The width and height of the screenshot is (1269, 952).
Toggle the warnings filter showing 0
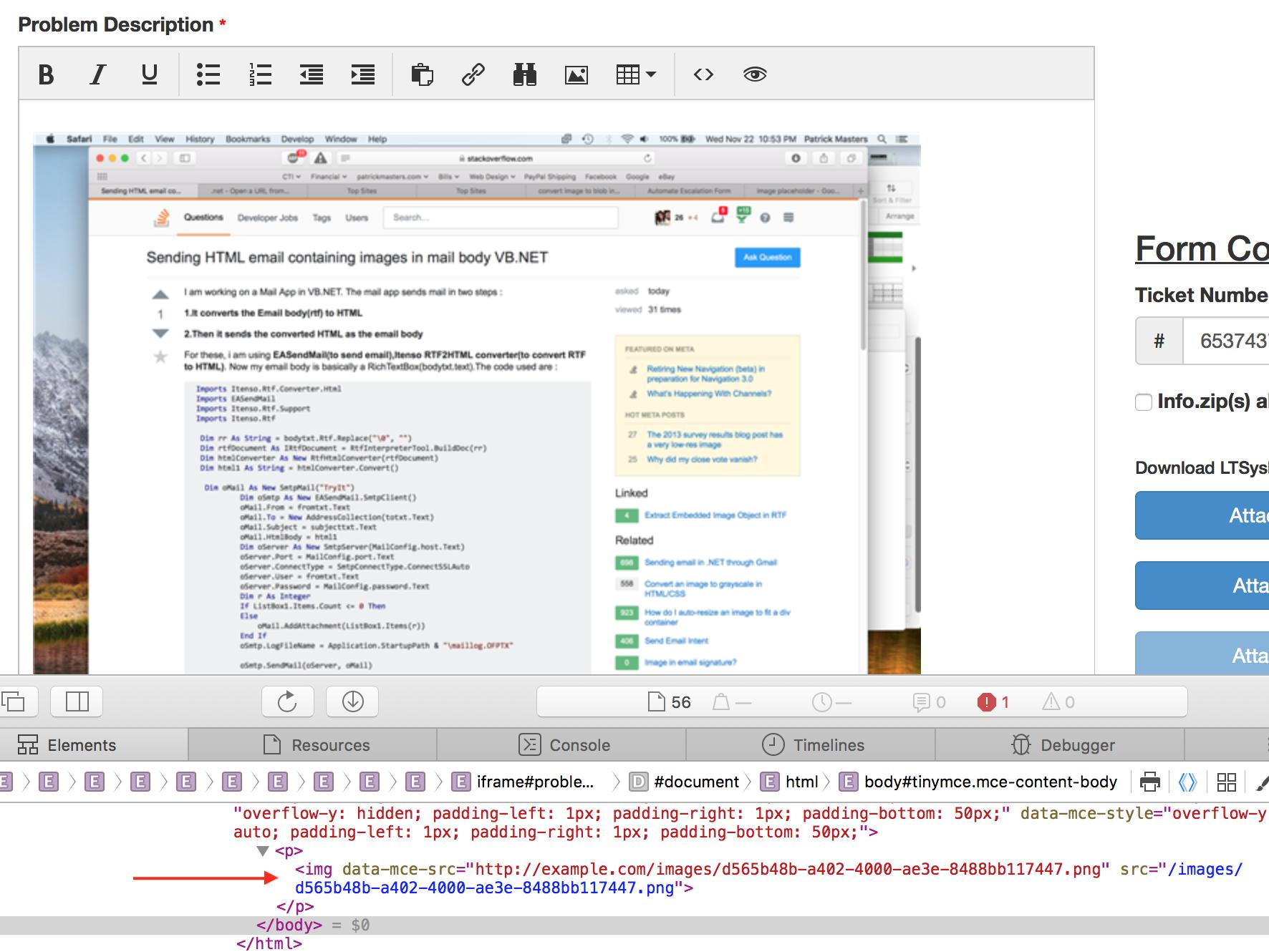point(1053,702)
